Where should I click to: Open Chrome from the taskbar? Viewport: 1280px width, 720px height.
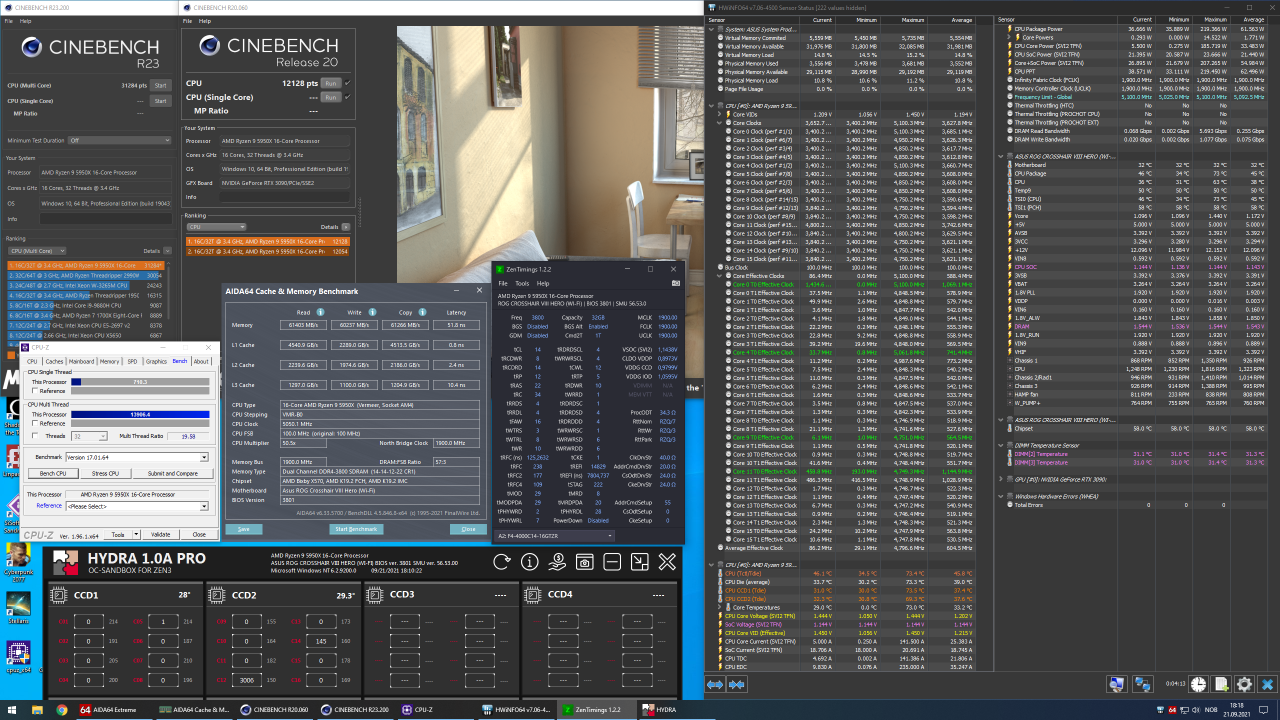(61, 710)
